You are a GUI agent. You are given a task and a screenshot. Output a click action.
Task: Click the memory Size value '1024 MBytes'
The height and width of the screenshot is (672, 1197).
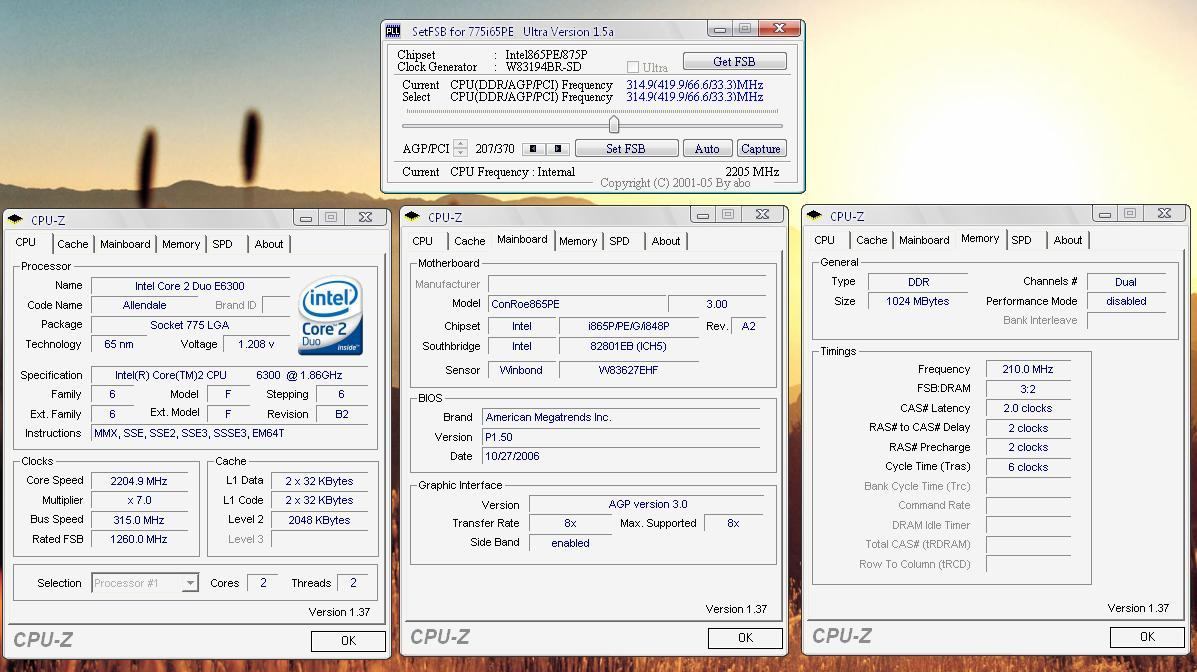(x=918, y=302)
